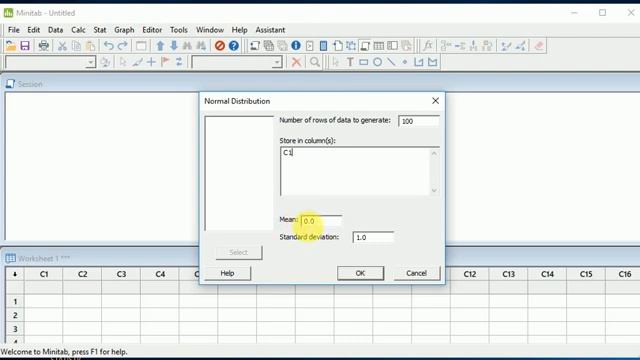Click the blue up arrow toolbar icon
This screenshot has height=360, width=640.
tap(160, 46)
